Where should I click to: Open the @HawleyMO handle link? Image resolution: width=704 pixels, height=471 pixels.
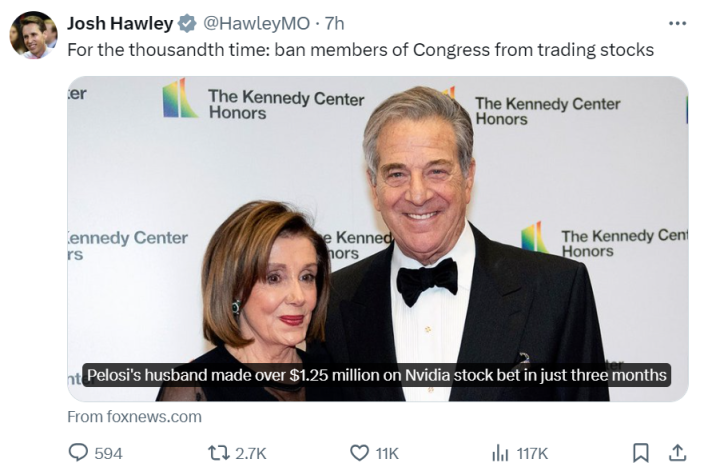[256, 23]
